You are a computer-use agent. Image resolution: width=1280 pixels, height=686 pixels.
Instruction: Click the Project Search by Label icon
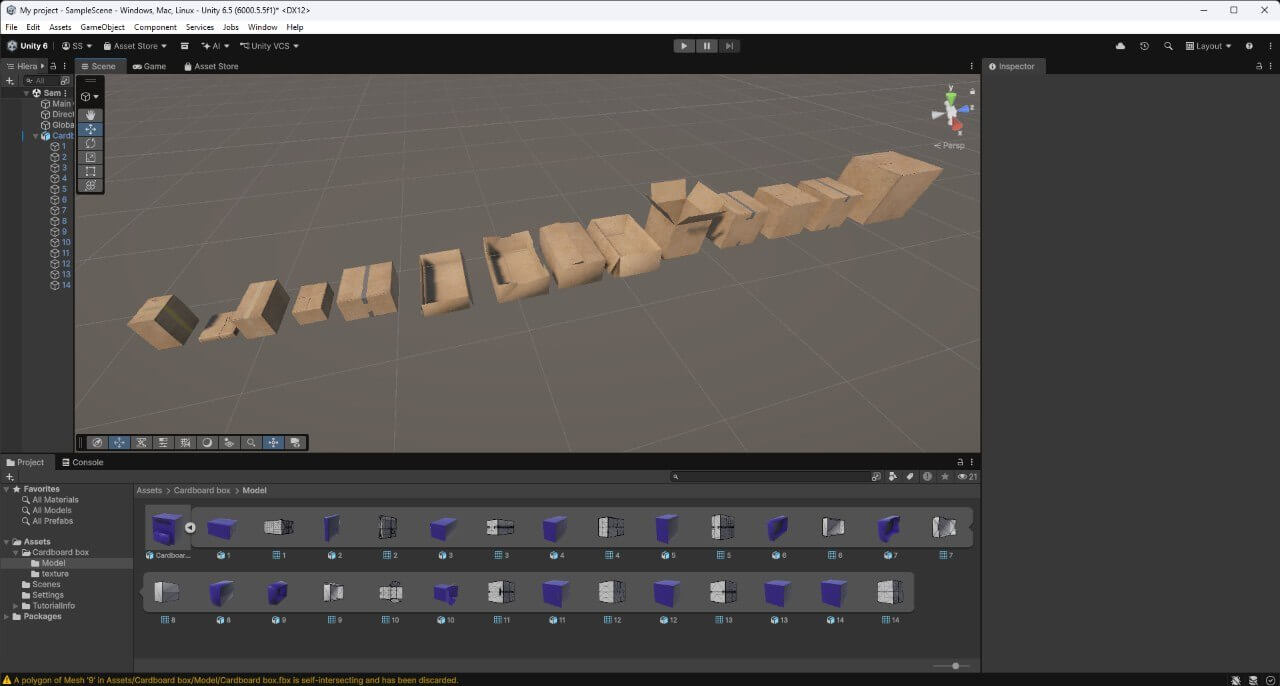pos(910,477)
